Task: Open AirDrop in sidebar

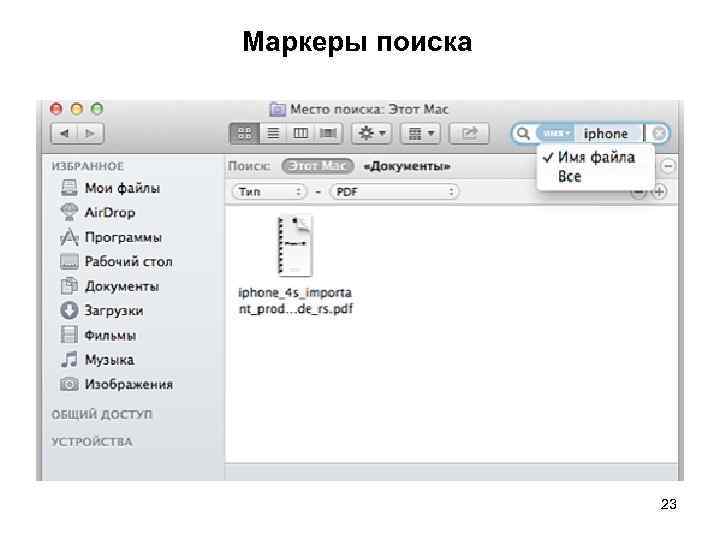Action: pos(110,213)
